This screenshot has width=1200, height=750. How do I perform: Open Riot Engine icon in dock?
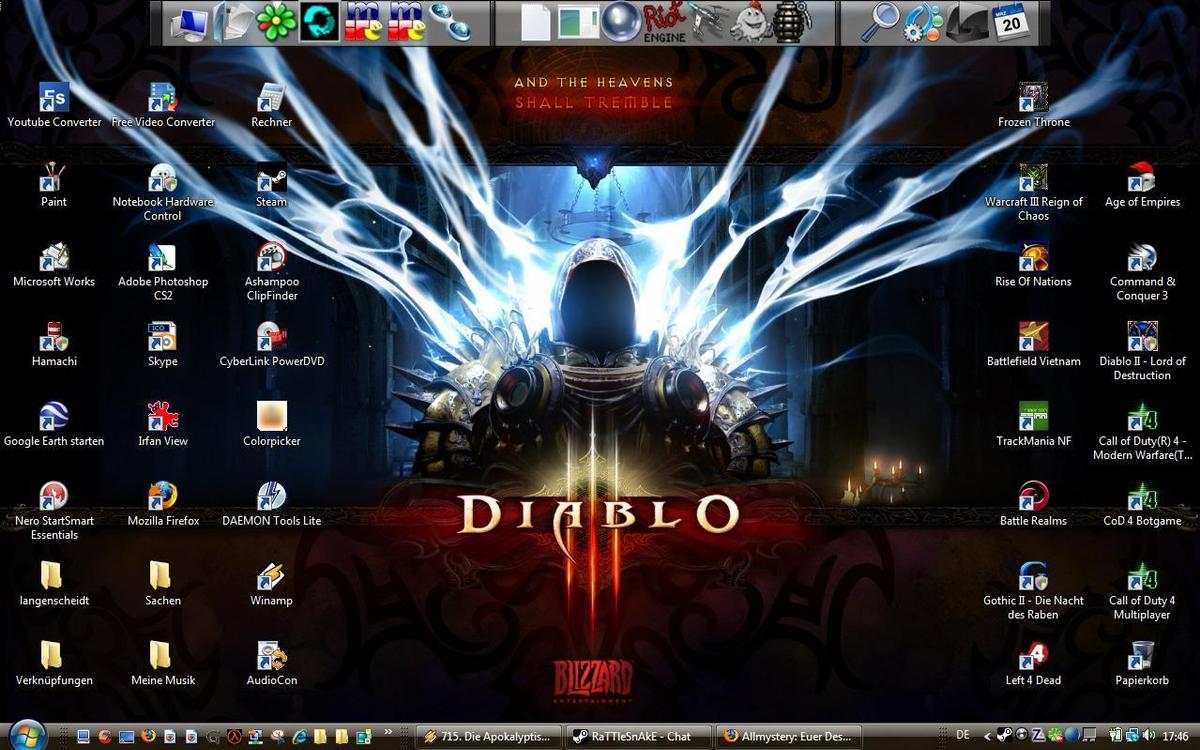664,22
